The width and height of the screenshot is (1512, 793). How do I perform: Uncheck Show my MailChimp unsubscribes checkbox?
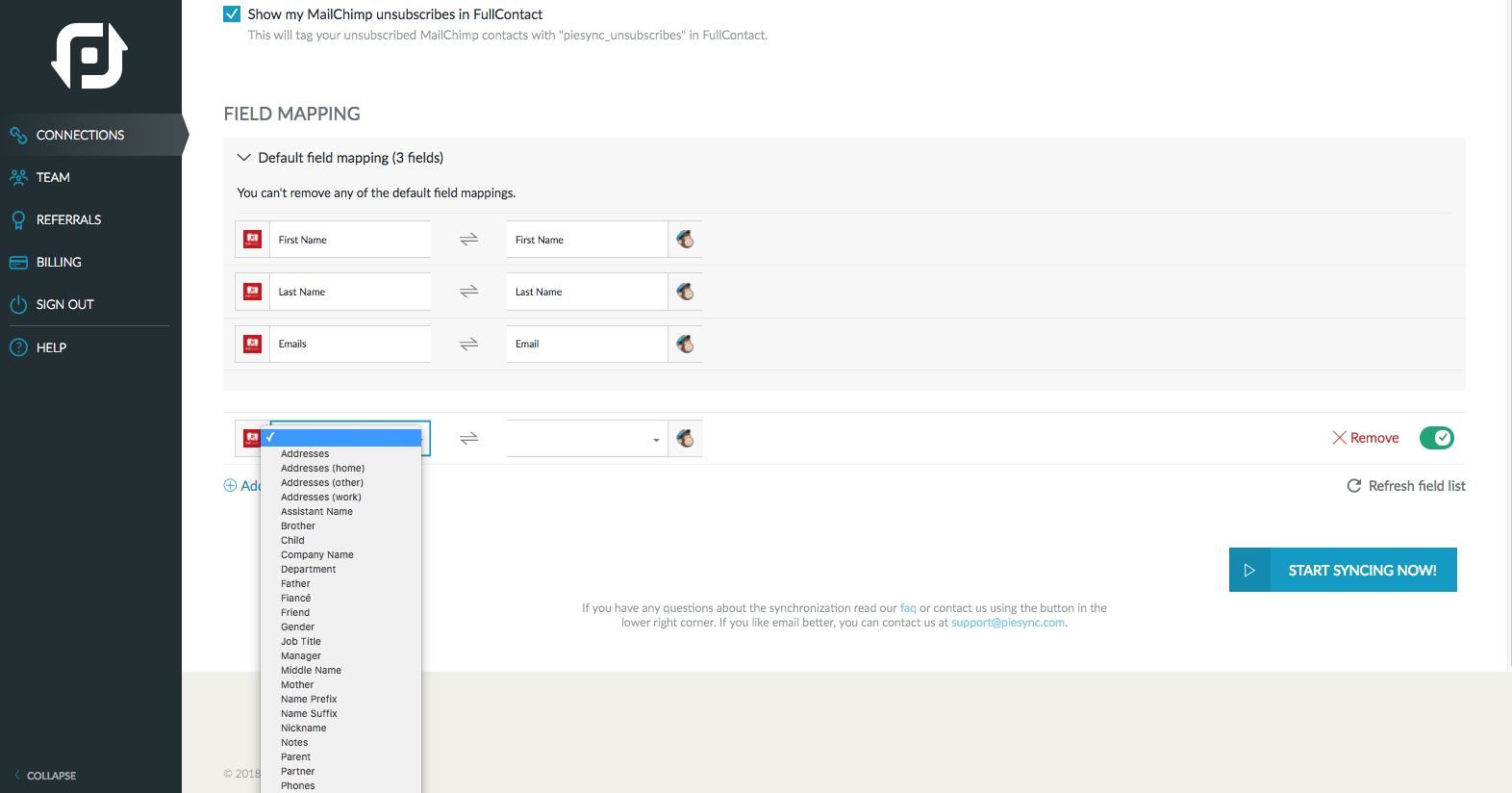pyautogui.click(x=232, y=14)
